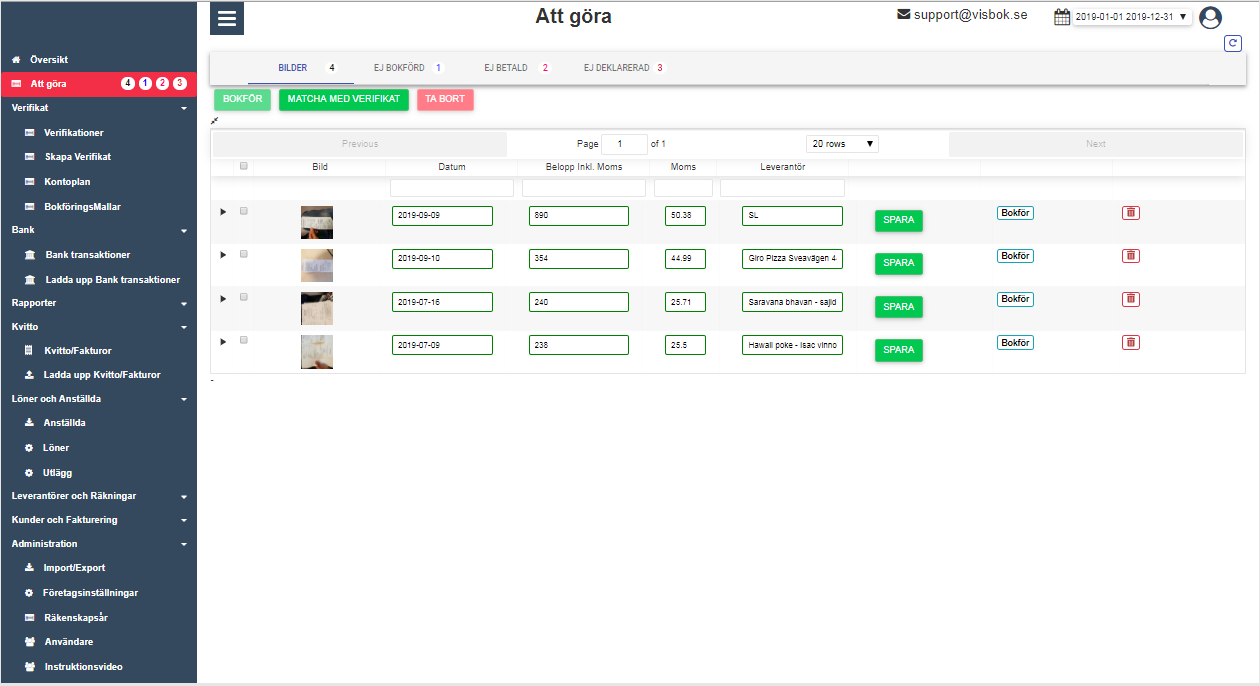1260x686 pixels.
Task: Tick the checkbox for the SL row
Action: pyautogui.click(x=244, y=211)
